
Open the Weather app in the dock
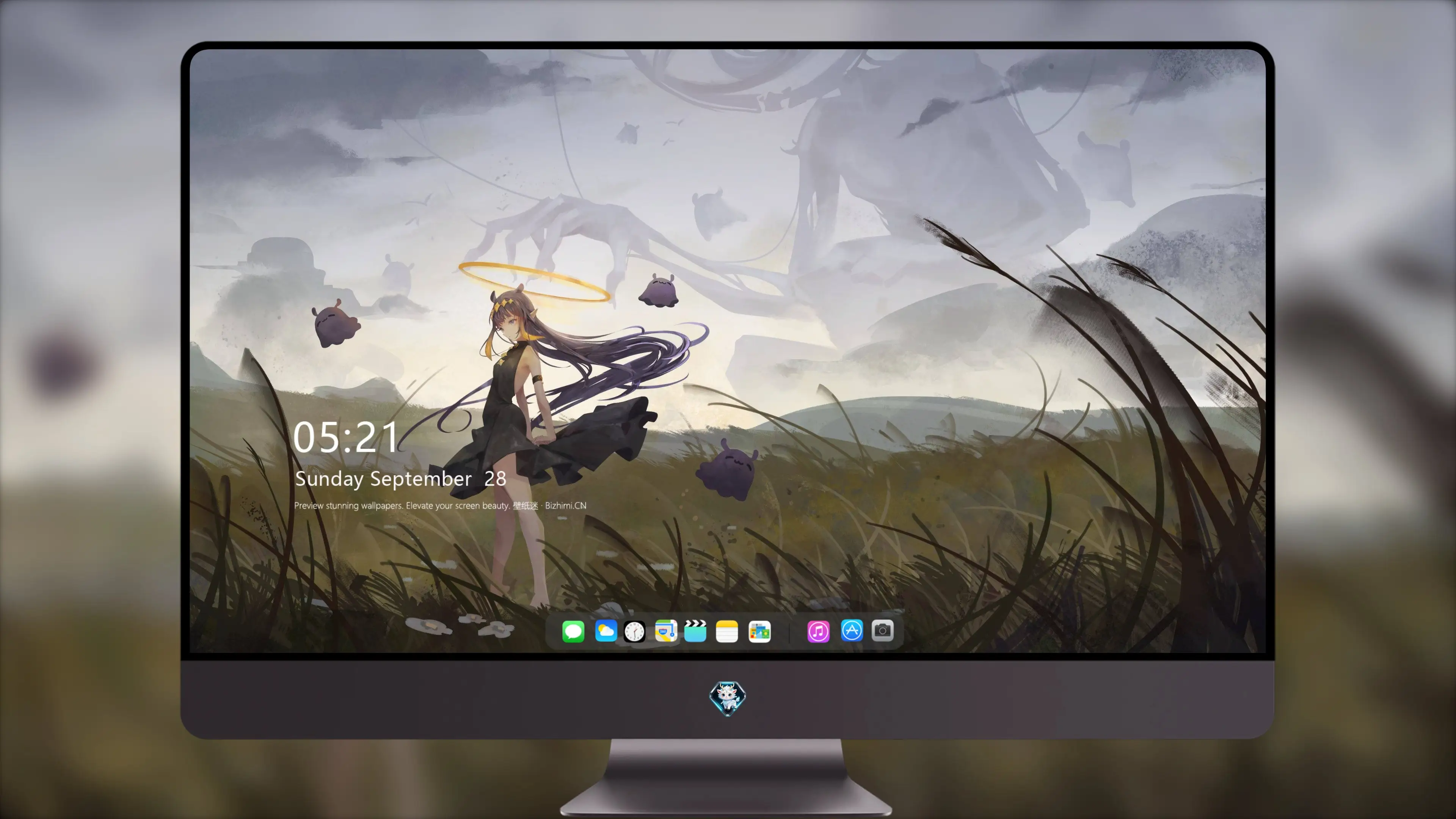606,631
